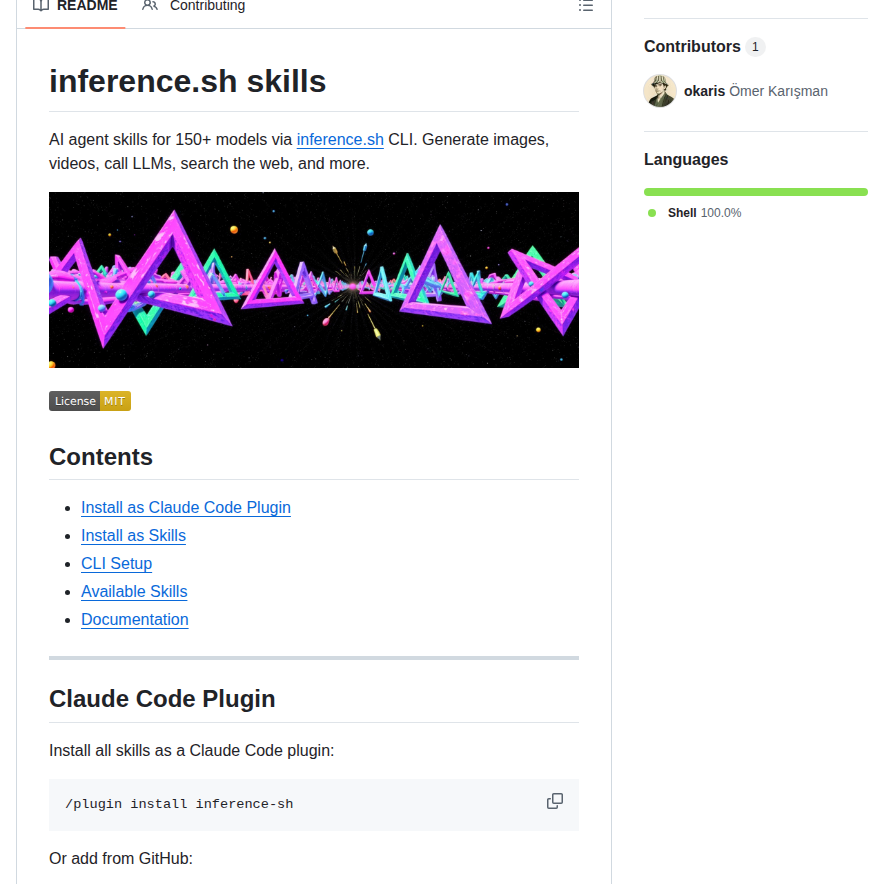Click the okaris contributor avatar
This screenshot has height=884, width=892.
660,91
